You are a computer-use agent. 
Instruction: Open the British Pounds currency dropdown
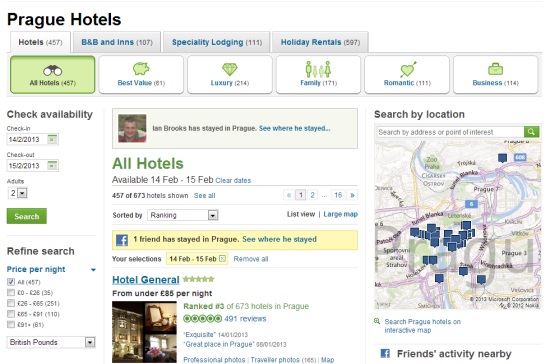(51, 342)
